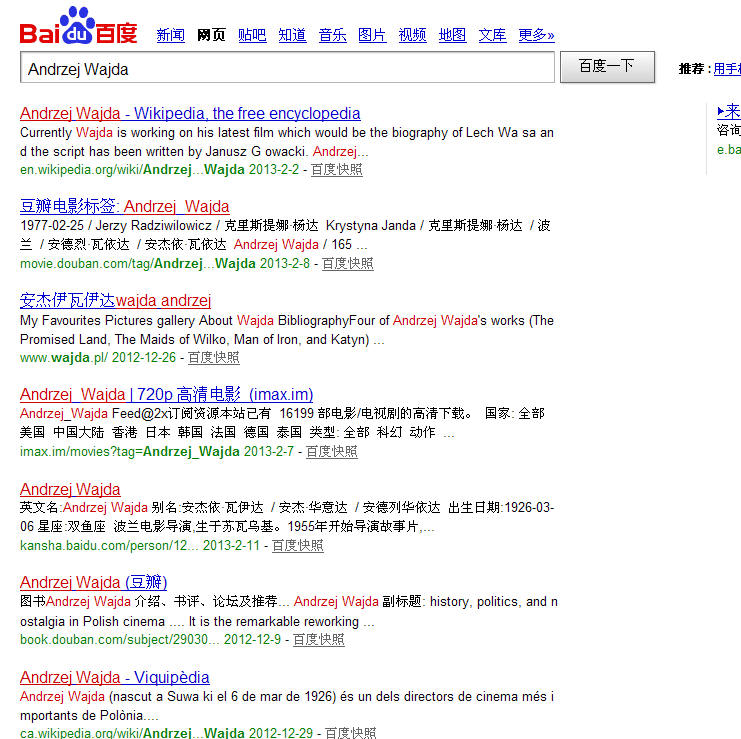Click the kansha.baidu.com/person/12... URL text
This screenshot has width=741, height=739.
coord(110,546)
